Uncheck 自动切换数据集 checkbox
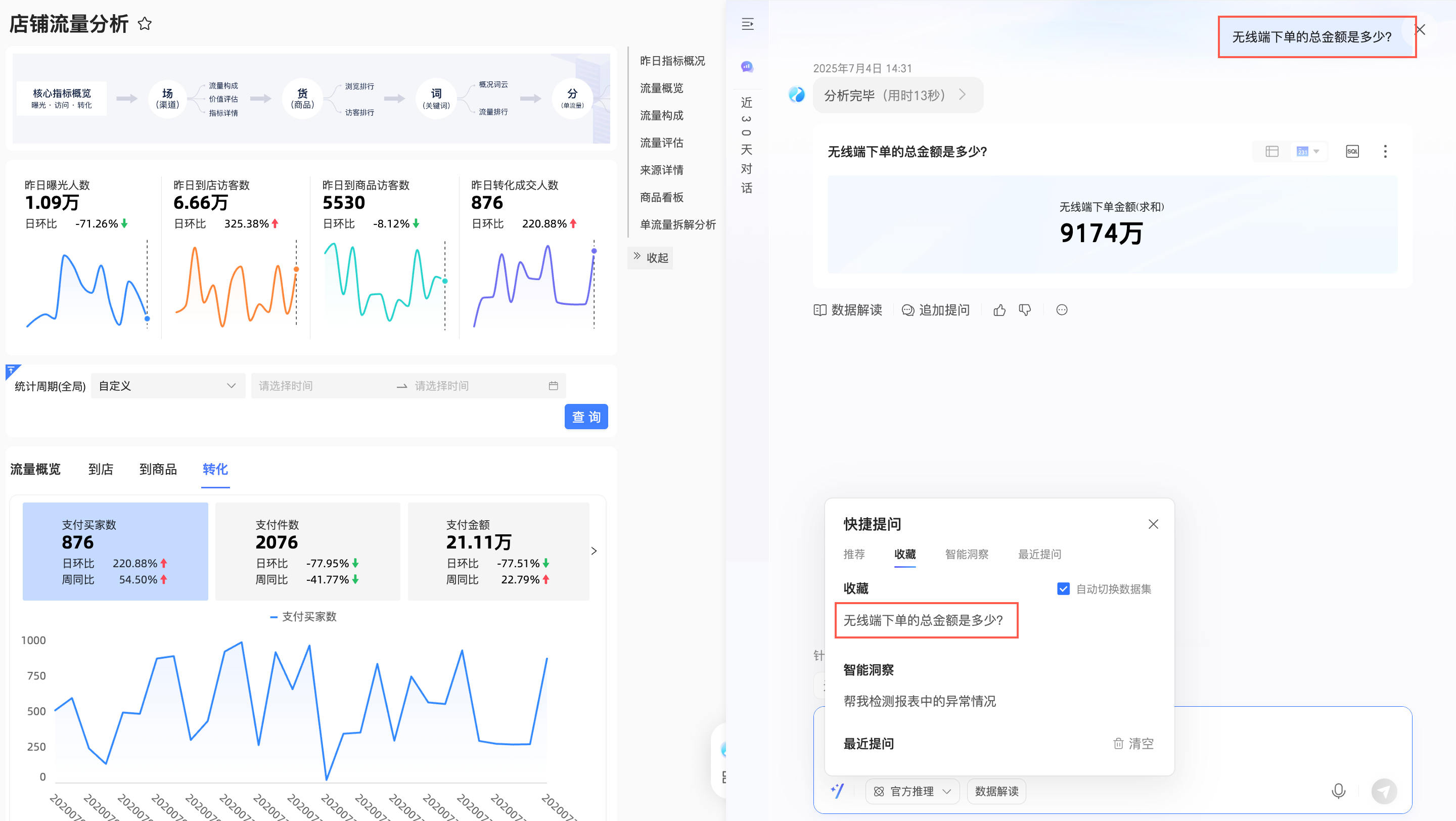This screenshot has height=821, width=1456. tap(1063, 589)
